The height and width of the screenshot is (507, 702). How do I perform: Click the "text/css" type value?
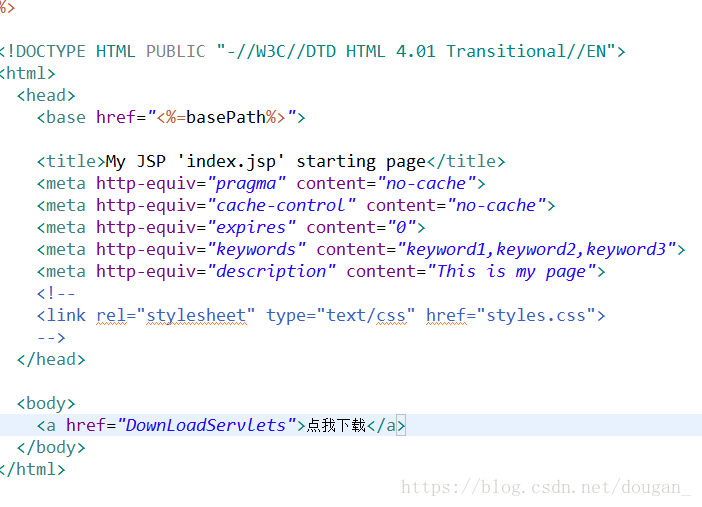click(x=366, y=316)
